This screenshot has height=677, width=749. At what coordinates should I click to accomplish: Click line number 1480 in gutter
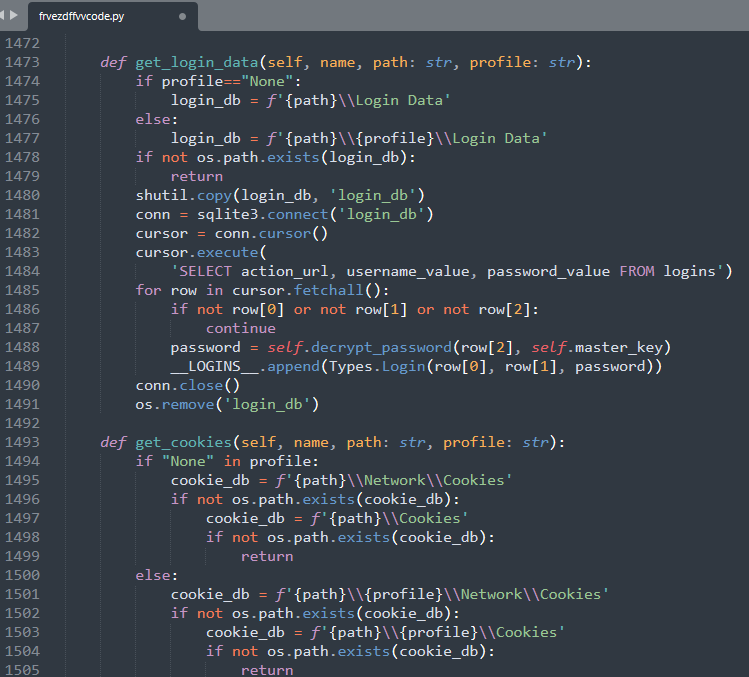point(22,195)
